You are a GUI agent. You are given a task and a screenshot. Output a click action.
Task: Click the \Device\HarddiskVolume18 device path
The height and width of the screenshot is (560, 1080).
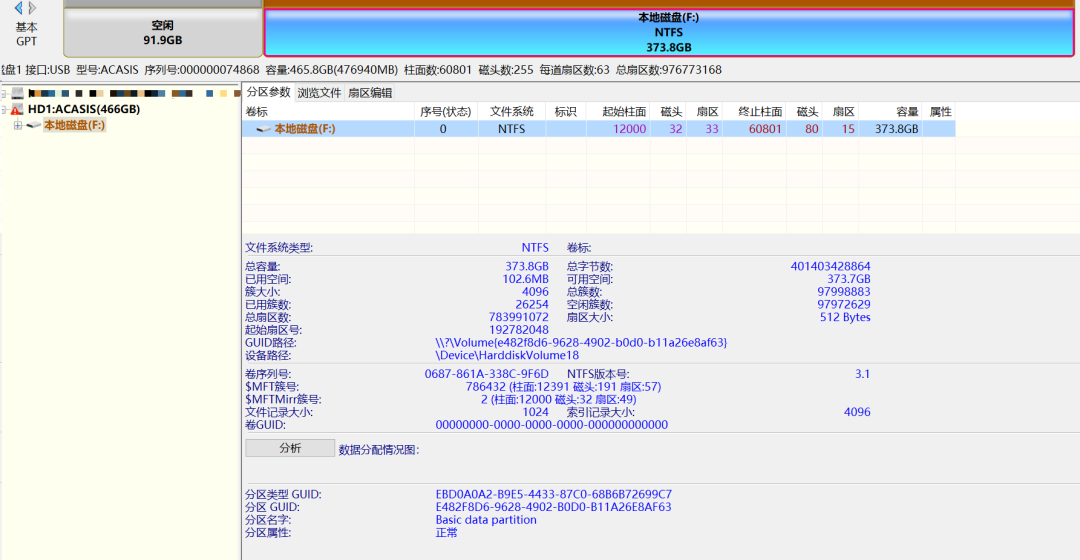coord(507,355)
